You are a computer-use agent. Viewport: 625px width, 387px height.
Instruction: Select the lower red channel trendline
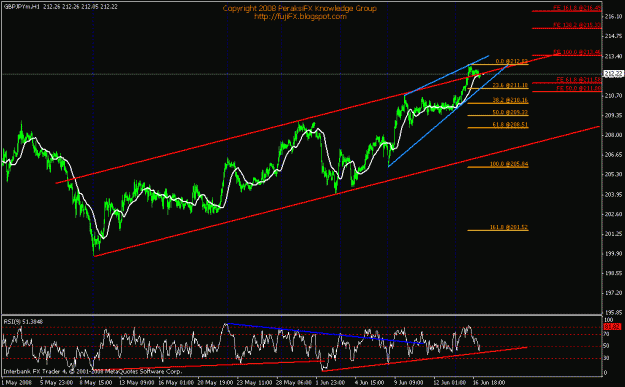click(x=347, y=191)
